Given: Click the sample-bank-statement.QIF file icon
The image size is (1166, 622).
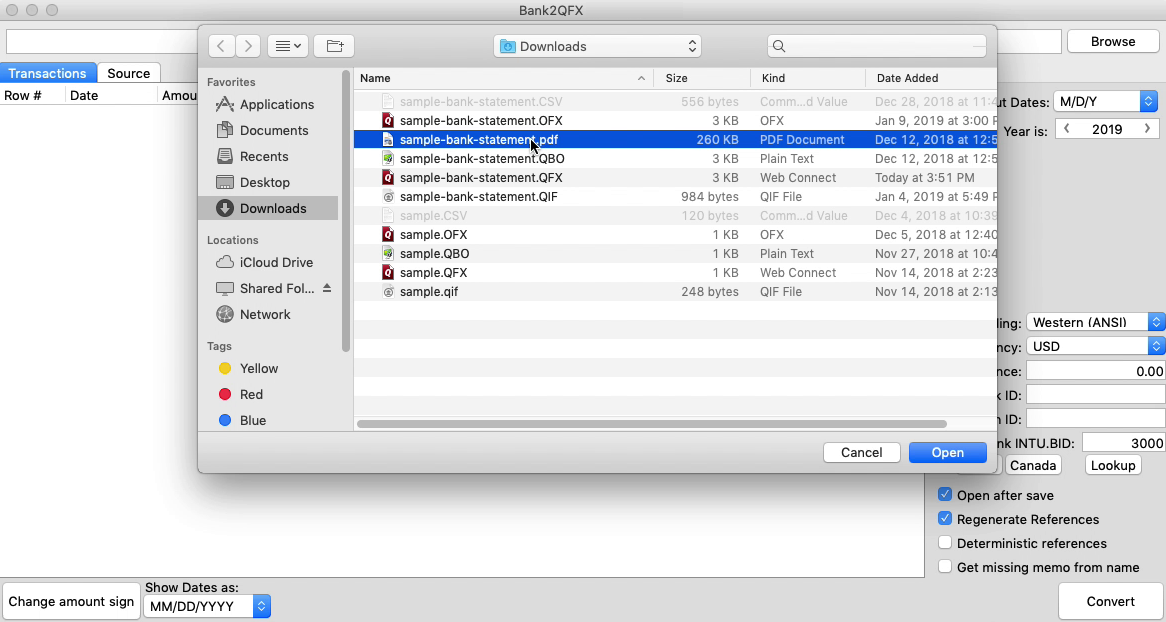Looking at the screenshot, I should pyautogui.click(x=387, y=197).
